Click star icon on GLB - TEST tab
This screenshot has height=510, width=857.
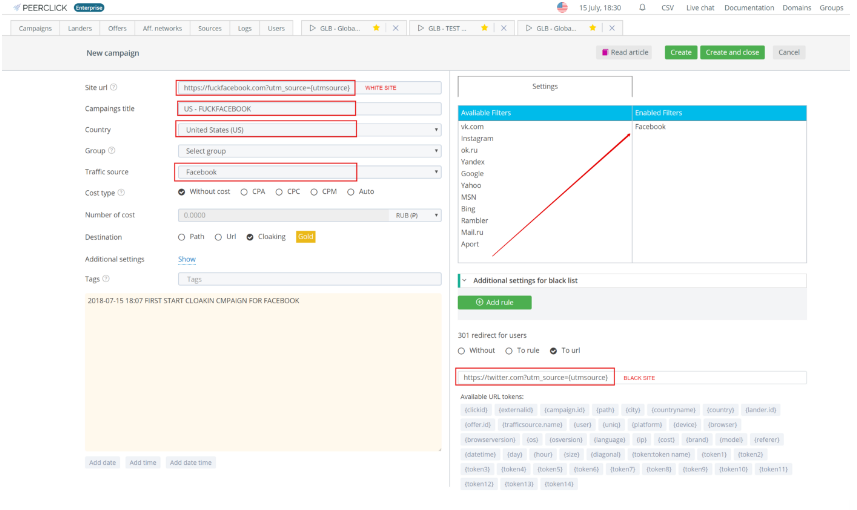click(484, 28)
